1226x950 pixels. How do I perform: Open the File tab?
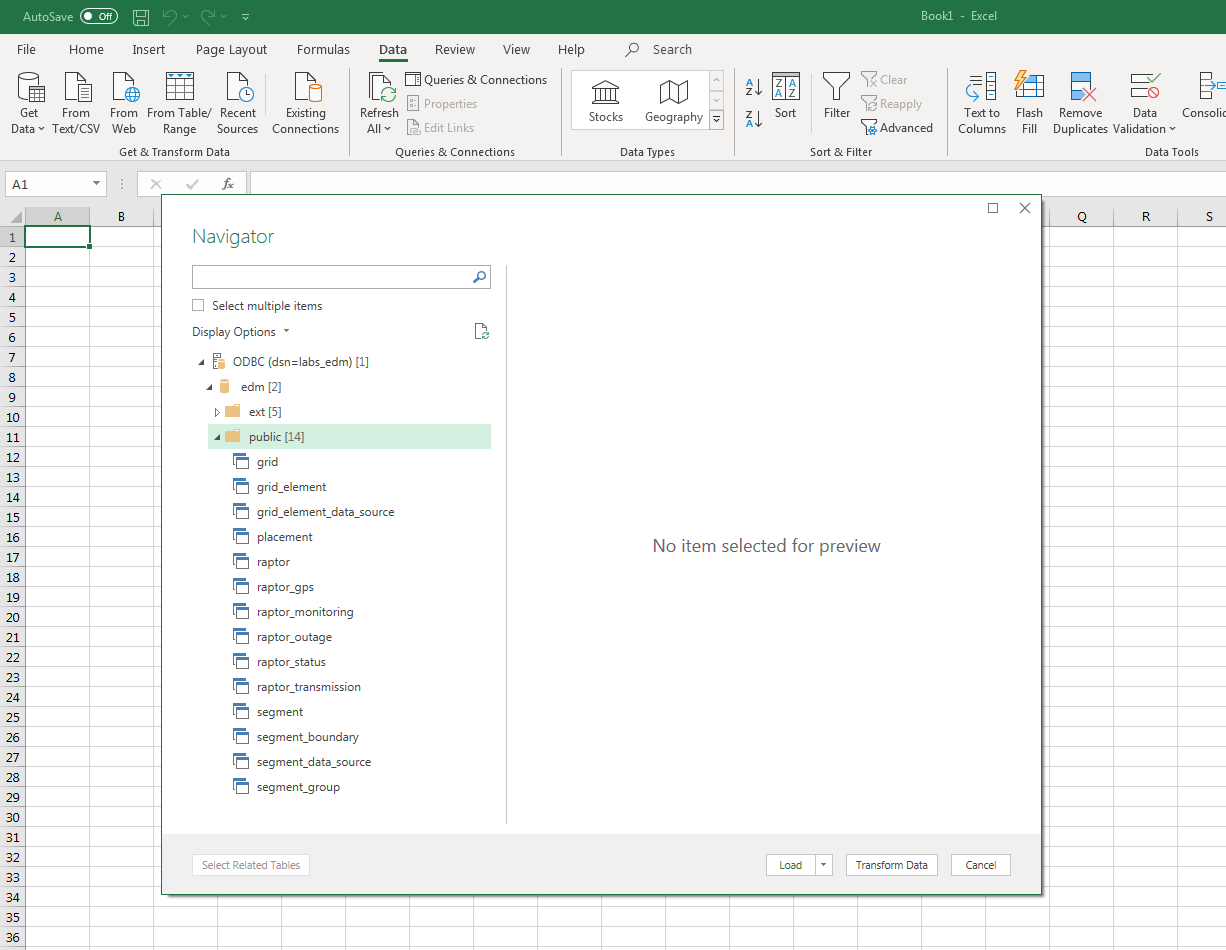[26, 50]
